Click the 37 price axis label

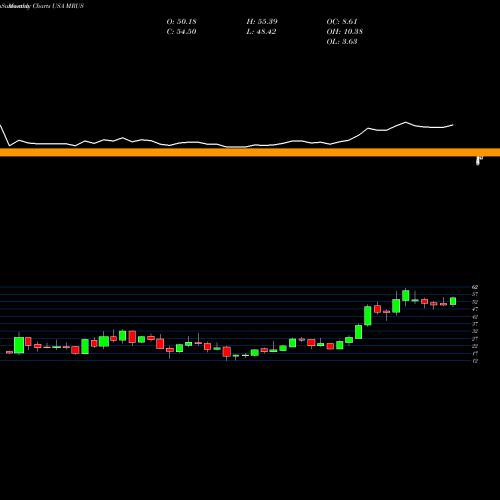click(x=475, y=324)
